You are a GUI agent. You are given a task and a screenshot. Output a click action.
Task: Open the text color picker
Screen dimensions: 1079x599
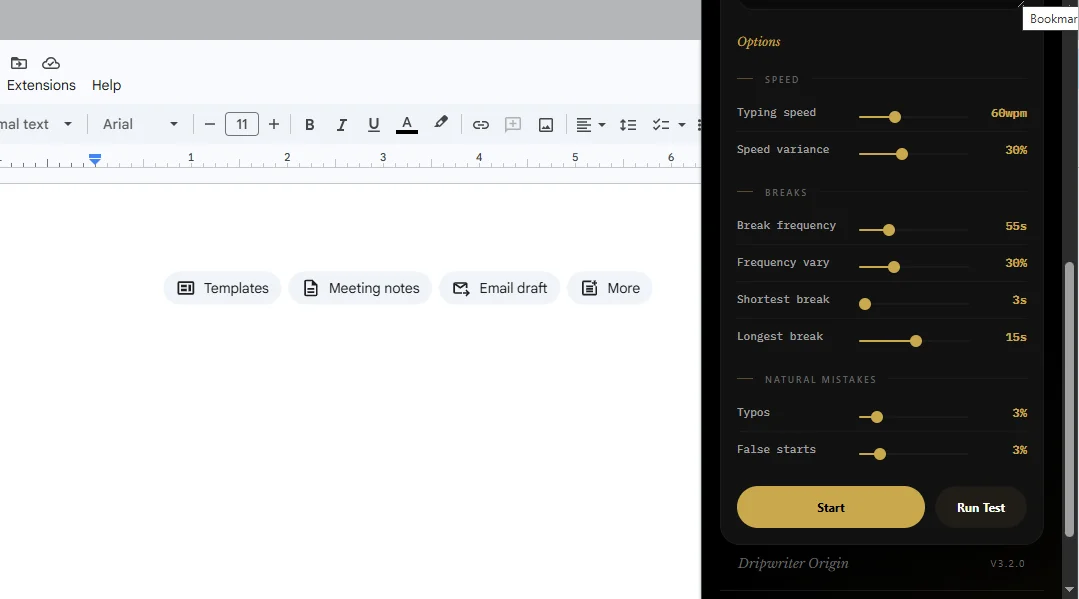click(407, 125)
